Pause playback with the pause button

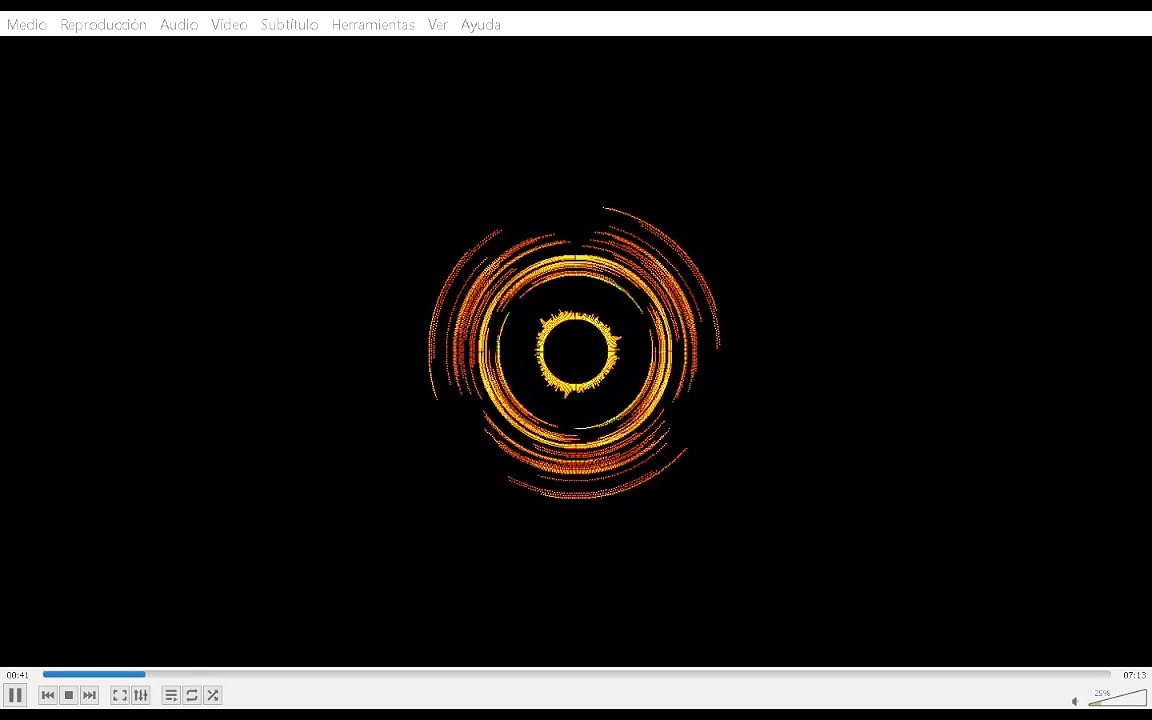[x=15, y=695]
